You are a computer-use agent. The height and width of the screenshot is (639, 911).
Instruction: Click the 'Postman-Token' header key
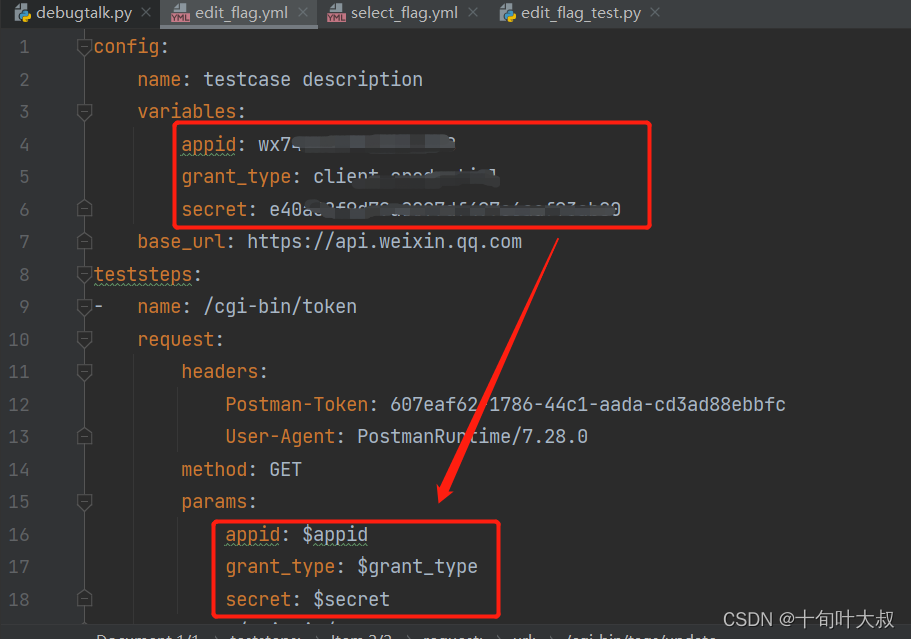[296, 404]
